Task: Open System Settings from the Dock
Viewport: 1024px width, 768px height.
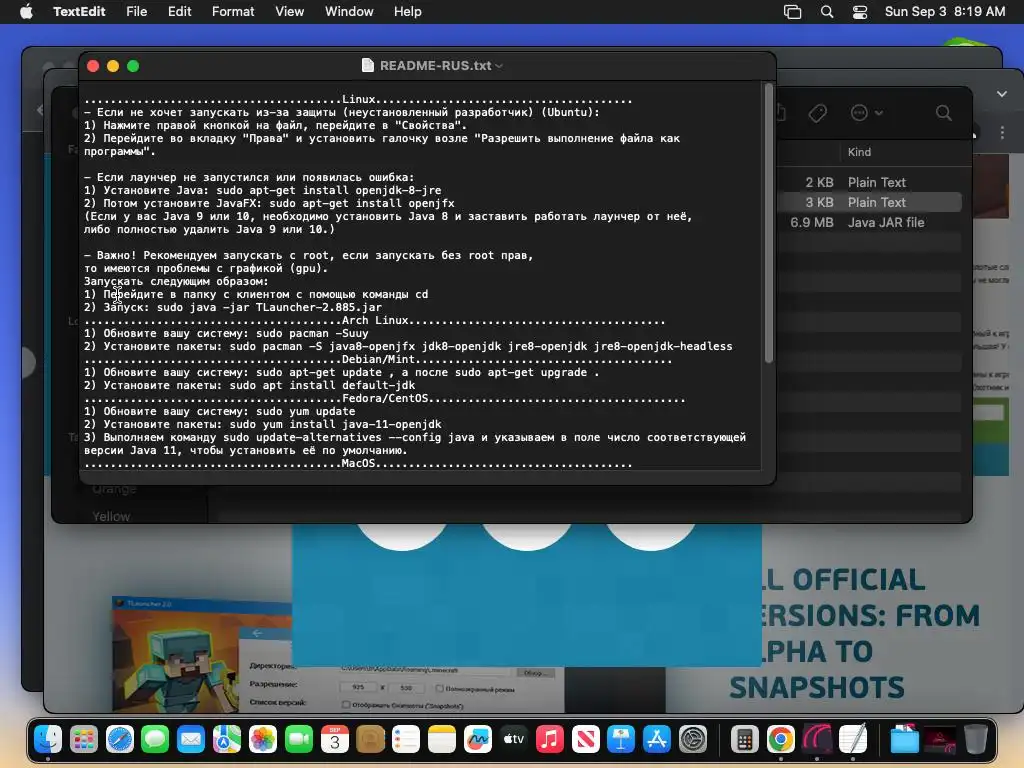Action: [692, 739]
